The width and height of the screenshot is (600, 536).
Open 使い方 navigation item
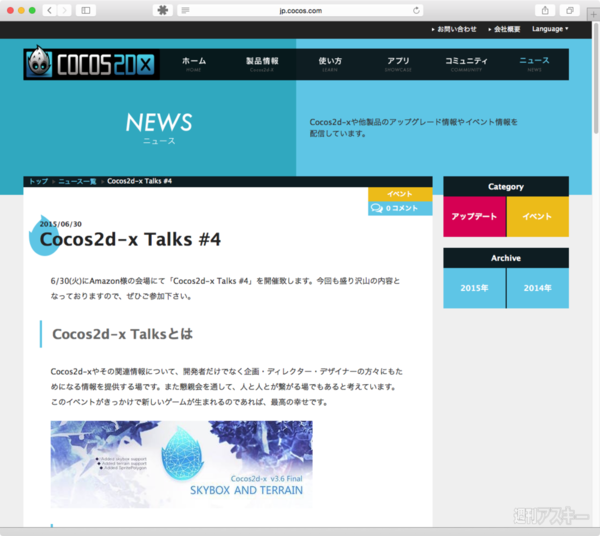click(330, 64)
